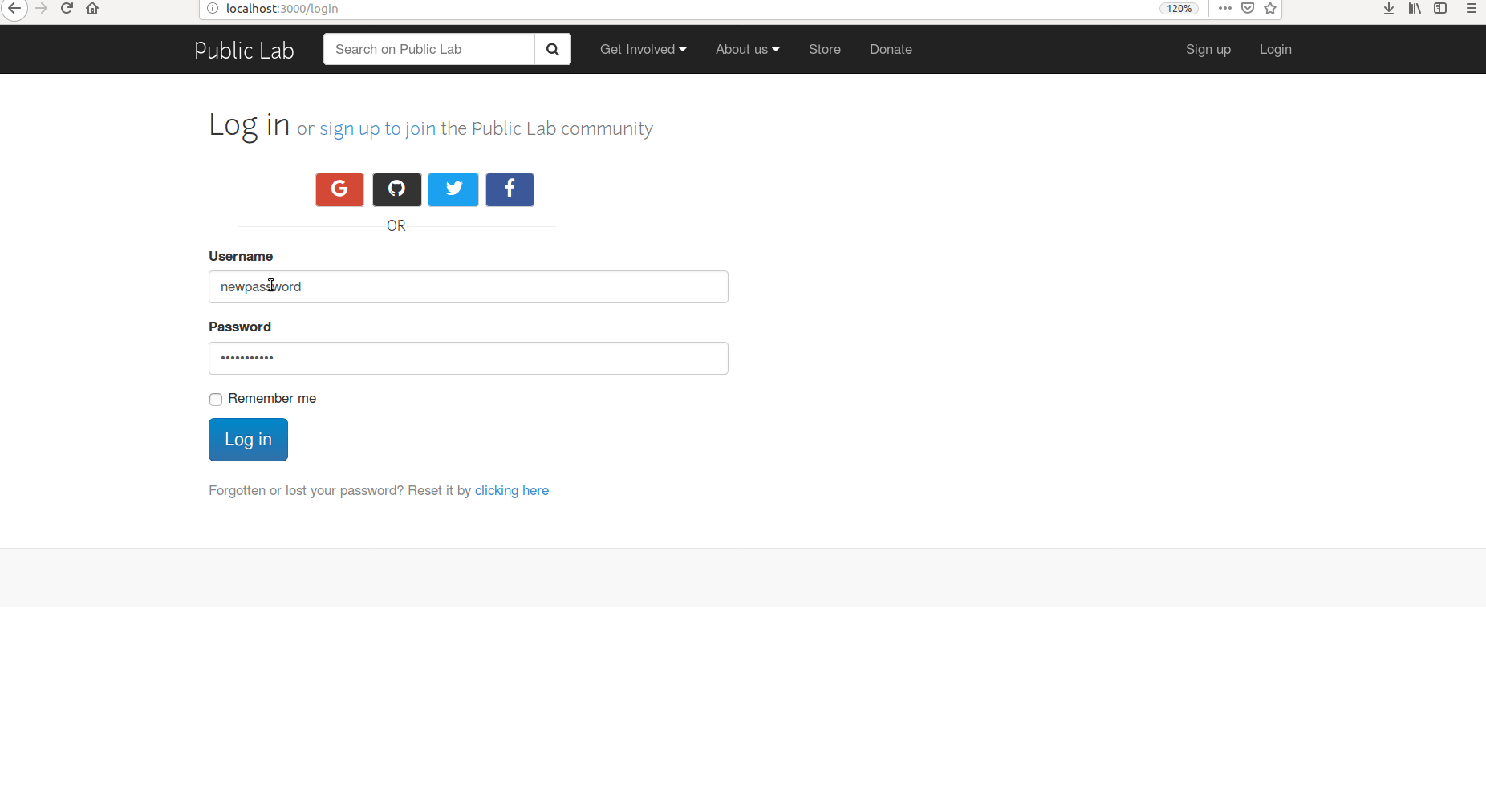Image resolution: width=1486 pixels, height=812 pixels.
Task: Click inside the Username field
Action: [x=469, y=286]
